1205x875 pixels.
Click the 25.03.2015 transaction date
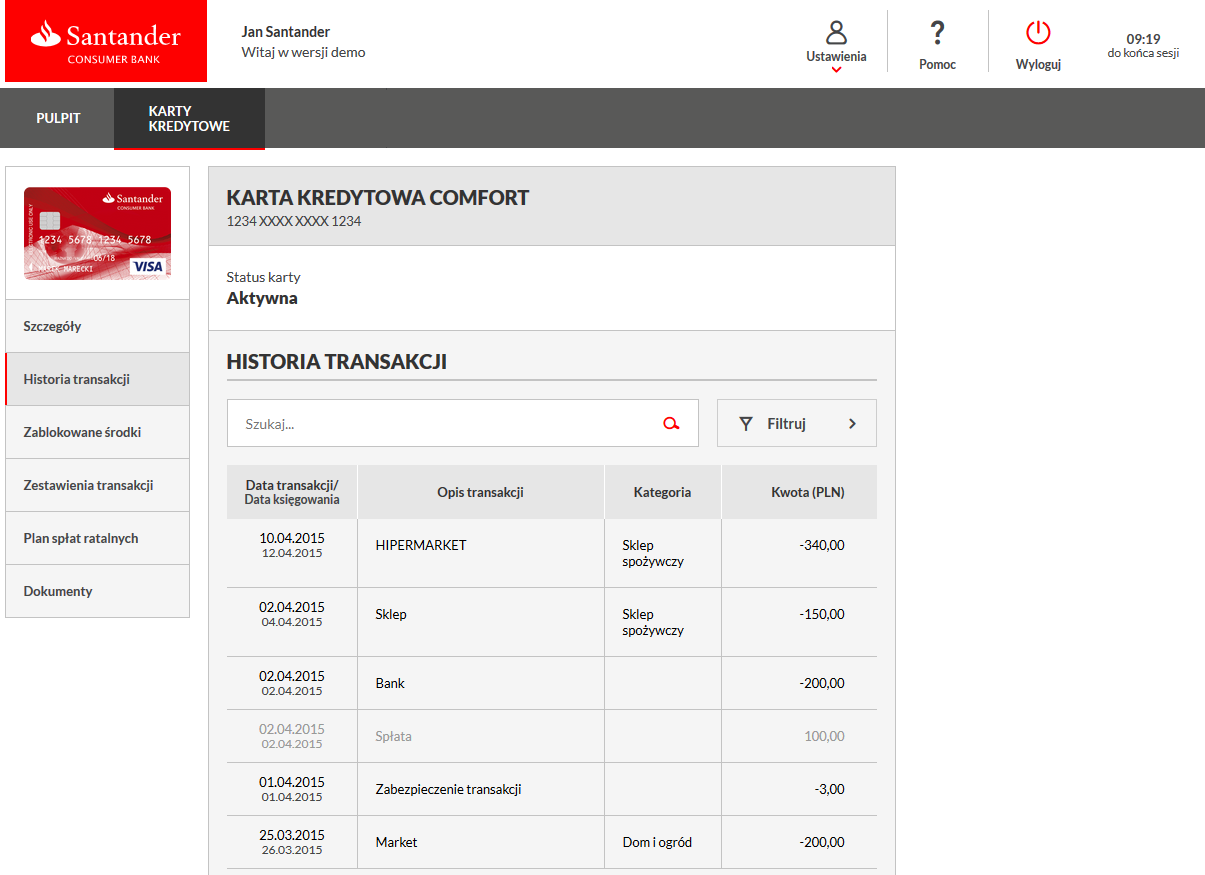(x=292, y=834)
